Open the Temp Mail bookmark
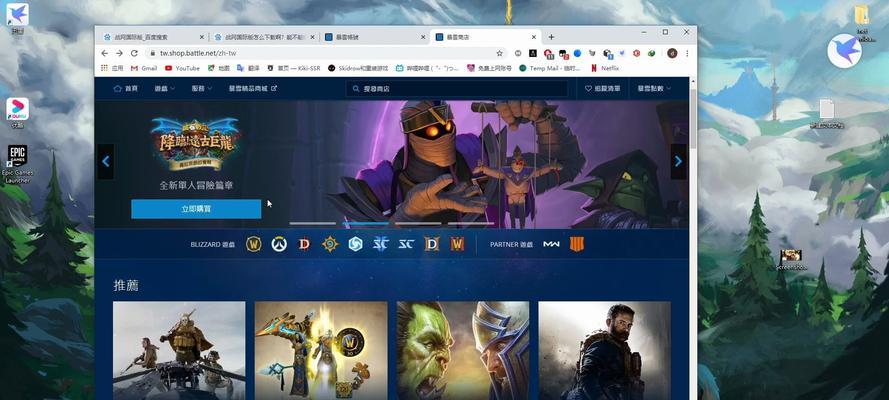 (549, 68)
